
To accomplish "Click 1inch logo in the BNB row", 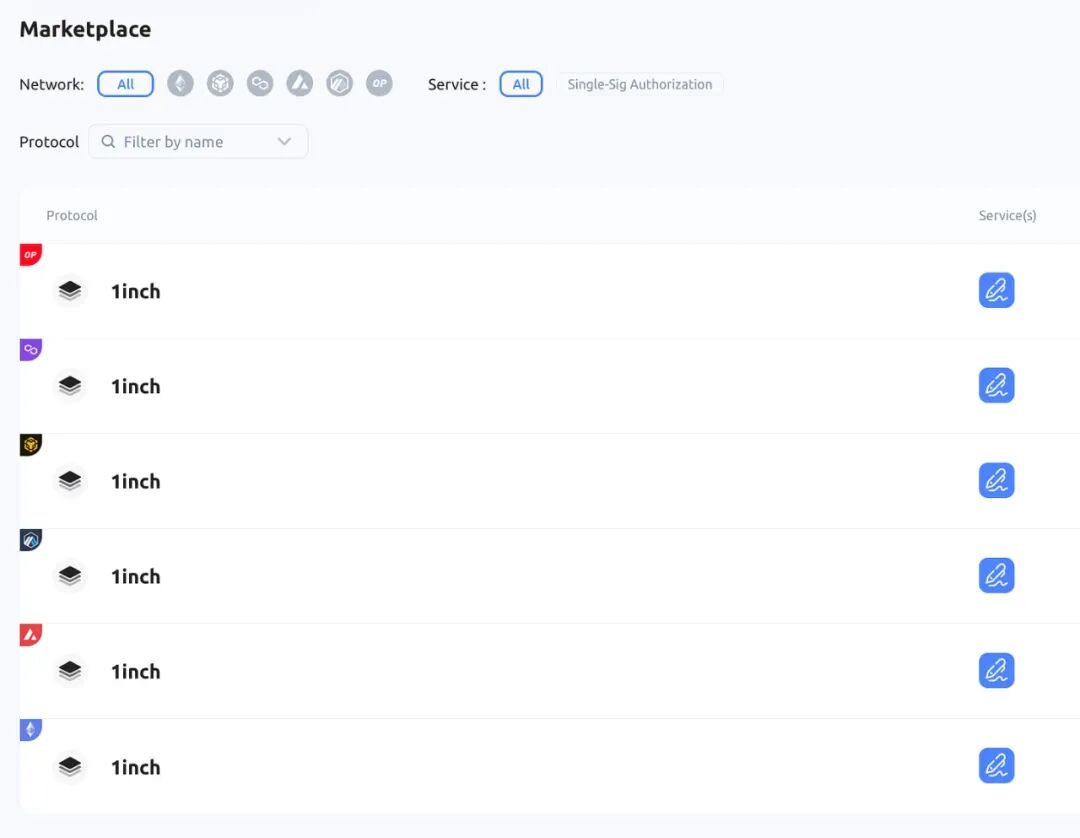I will pos(70,481).
